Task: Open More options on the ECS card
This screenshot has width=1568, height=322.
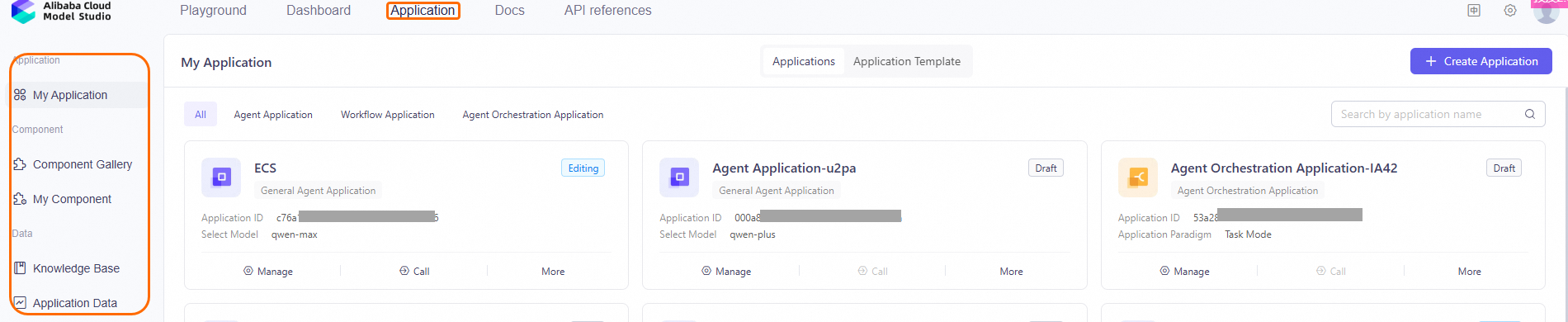Action: (553, 271)
